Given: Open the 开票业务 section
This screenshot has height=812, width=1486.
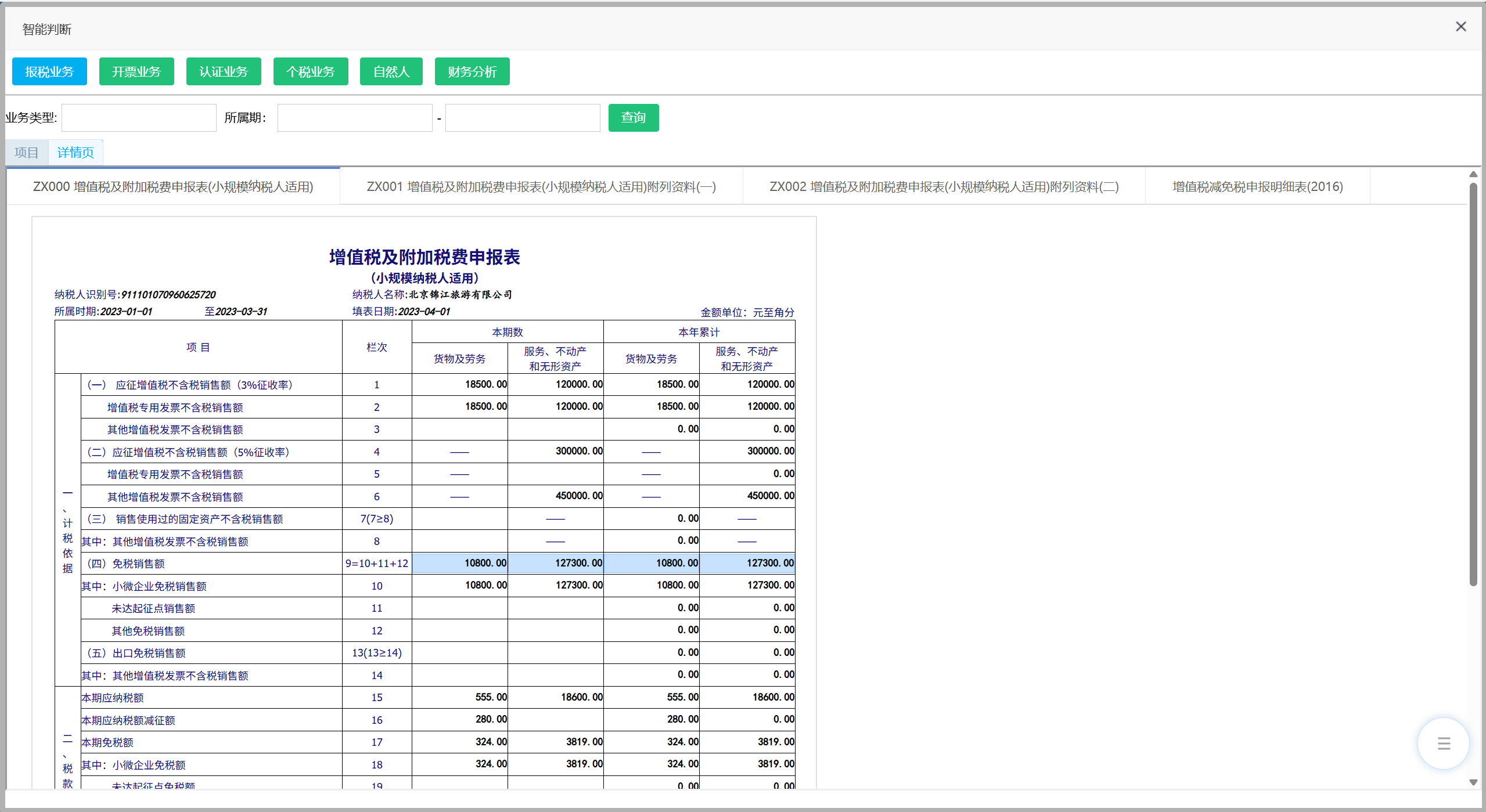Looking at the screenshot, I should point(136,71).
